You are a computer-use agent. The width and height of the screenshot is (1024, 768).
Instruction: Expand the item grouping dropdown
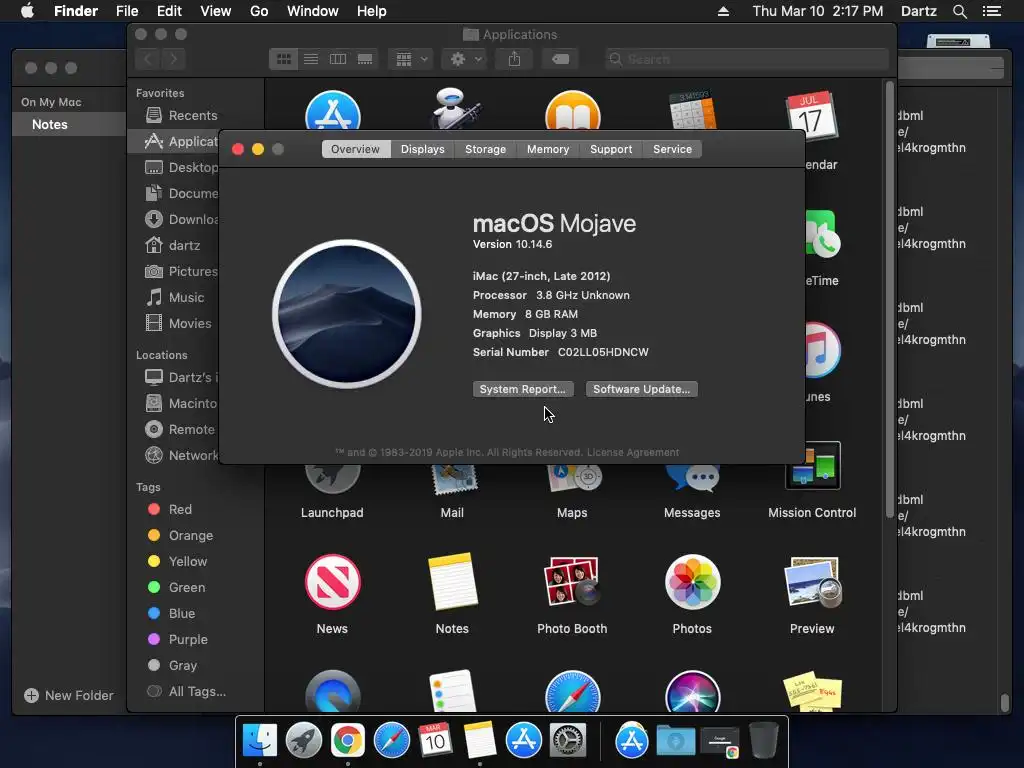411,59
